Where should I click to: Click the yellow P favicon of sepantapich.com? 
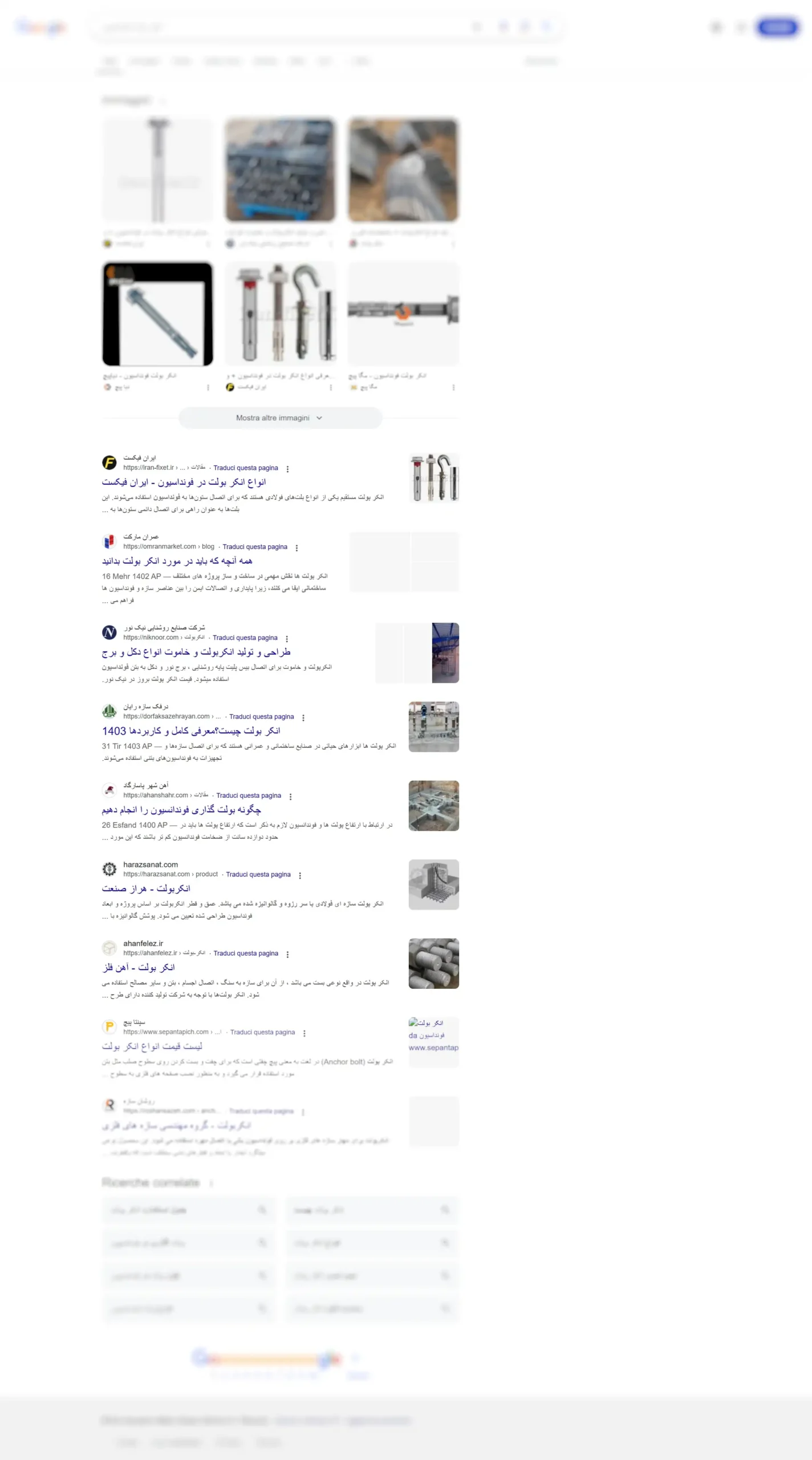click(x=109, y=1027)
